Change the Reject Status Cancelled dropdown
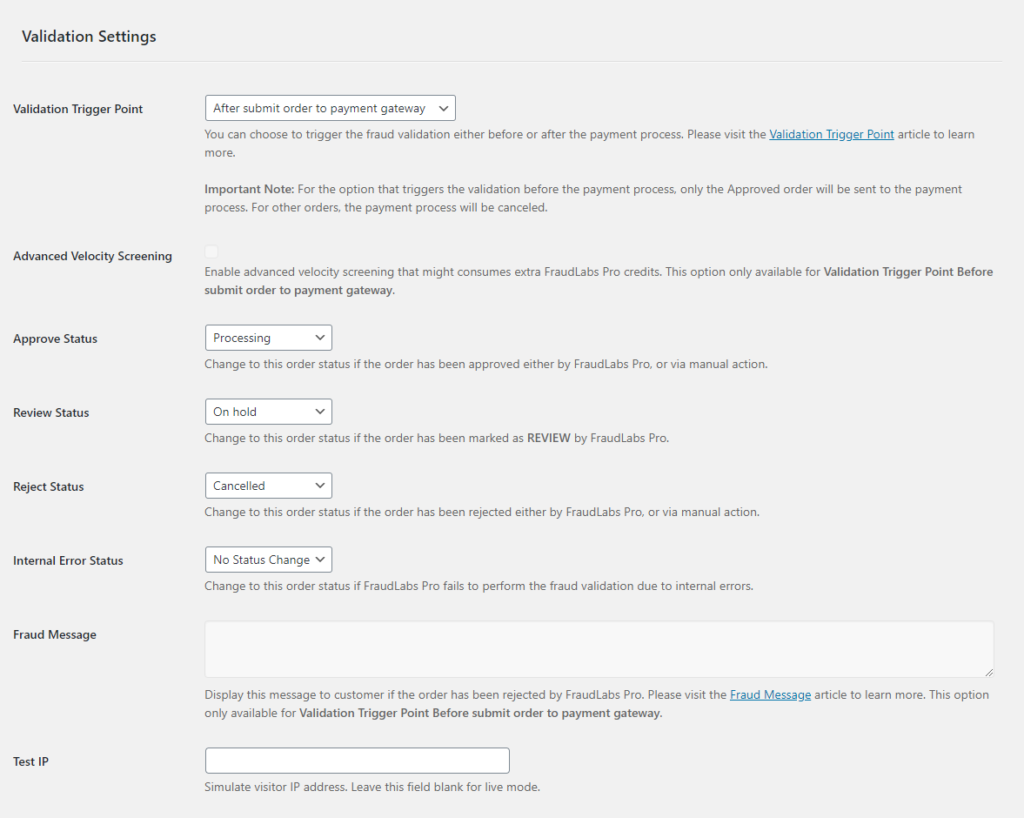The height and width of the screenshot is (818, 1024). [x=268, y=486]
